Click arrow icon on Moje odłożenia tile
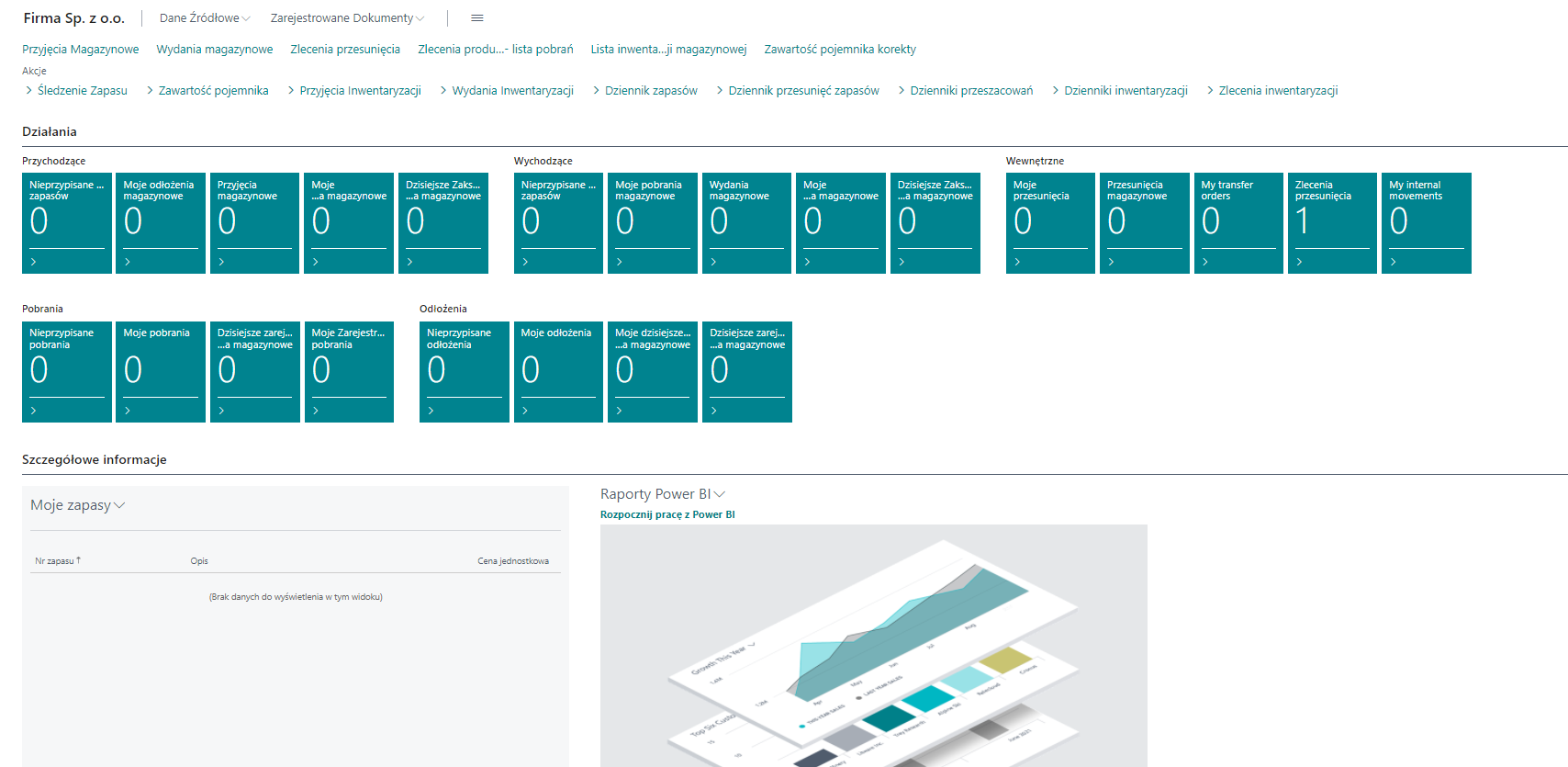This screenshot has width=1568, height=767. point(525,411)
